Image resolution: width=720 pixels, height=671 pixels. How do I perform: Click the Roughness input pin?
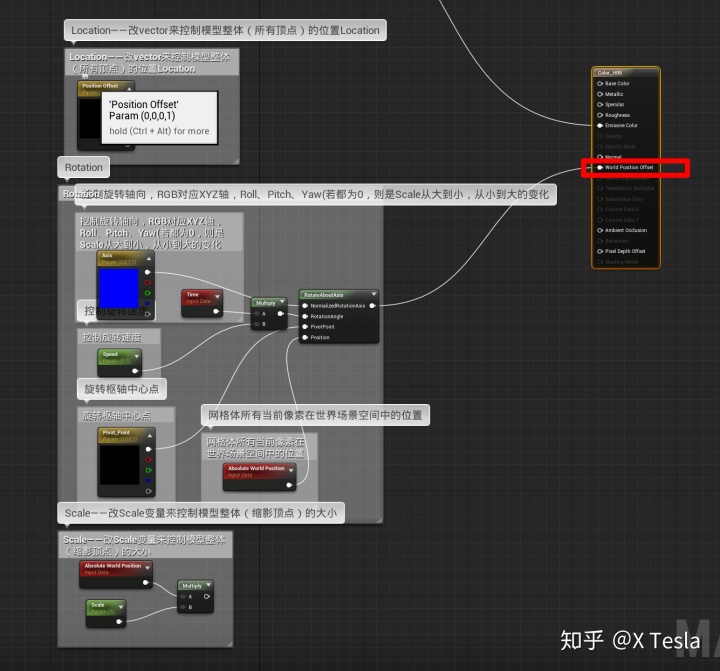click(600, 115)
